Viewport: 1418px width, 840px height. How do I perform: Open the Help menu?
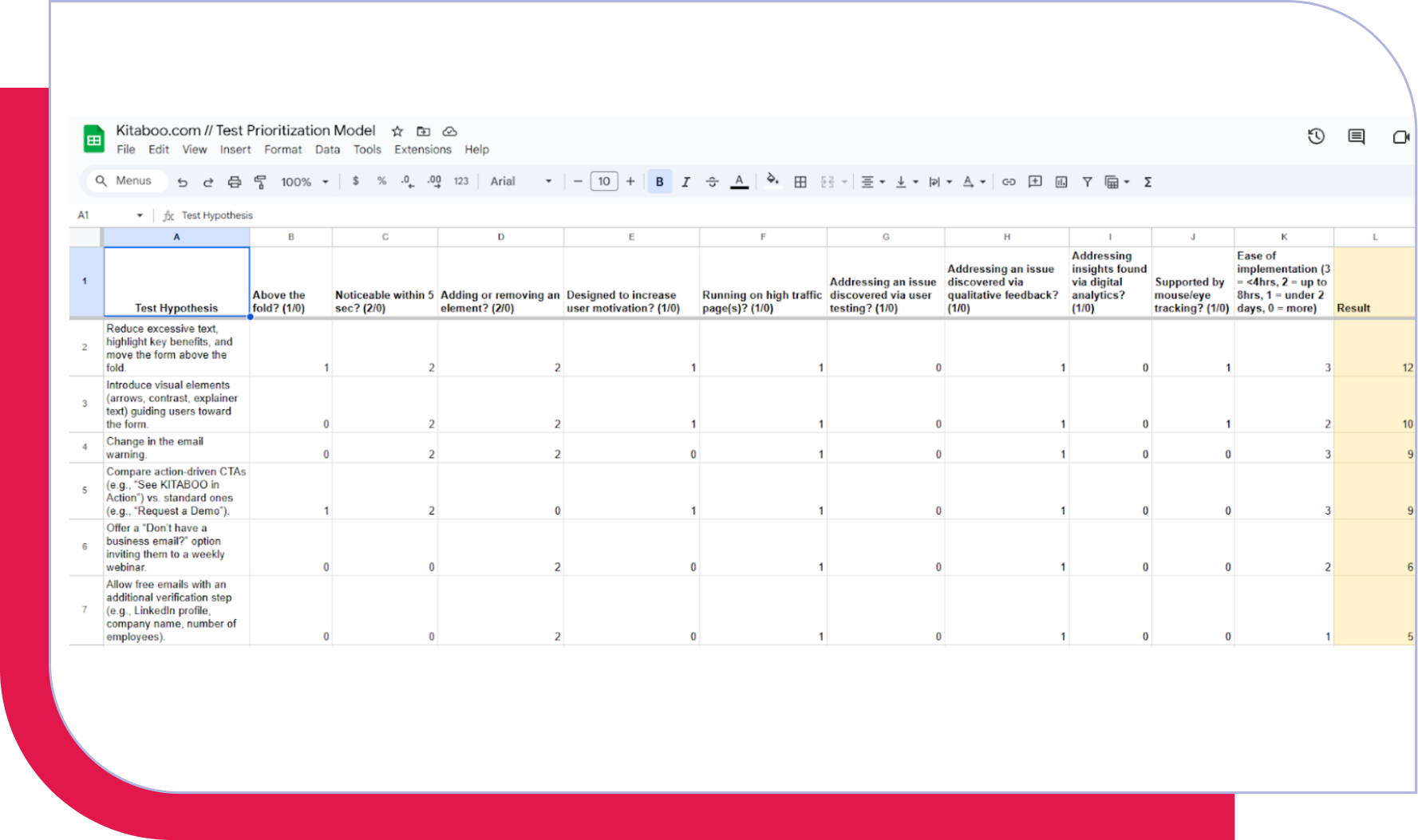pyautogui.click(x=477, y=149)
